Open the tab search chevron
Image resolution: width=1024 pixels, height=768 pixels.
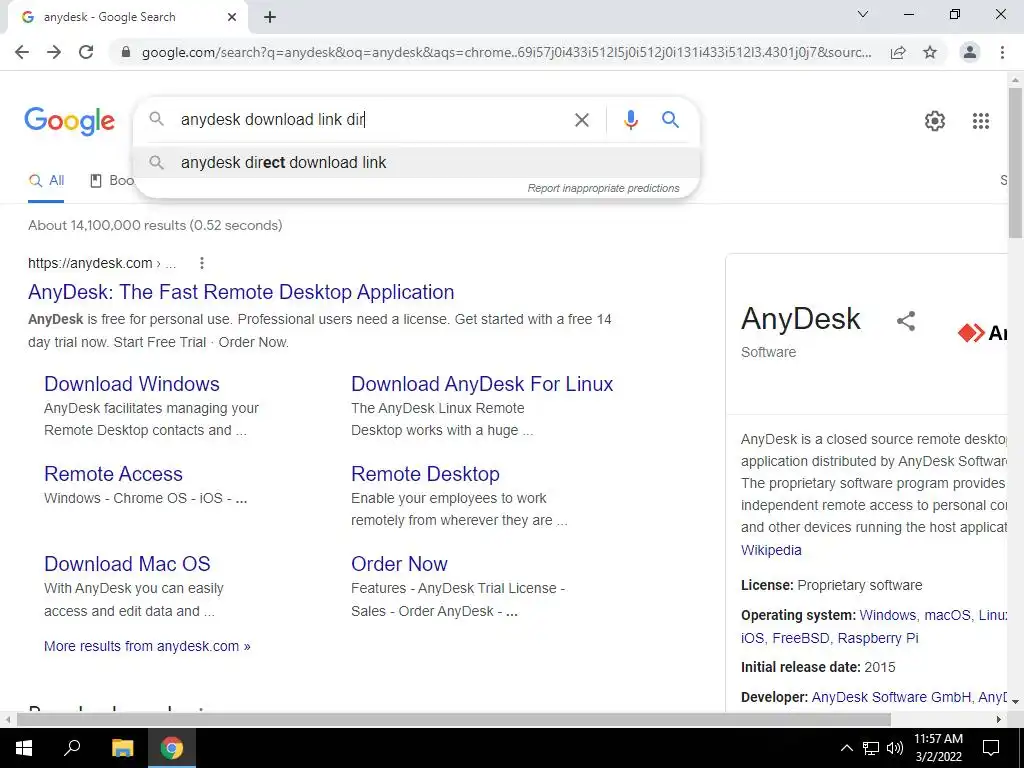coord(863,14)
